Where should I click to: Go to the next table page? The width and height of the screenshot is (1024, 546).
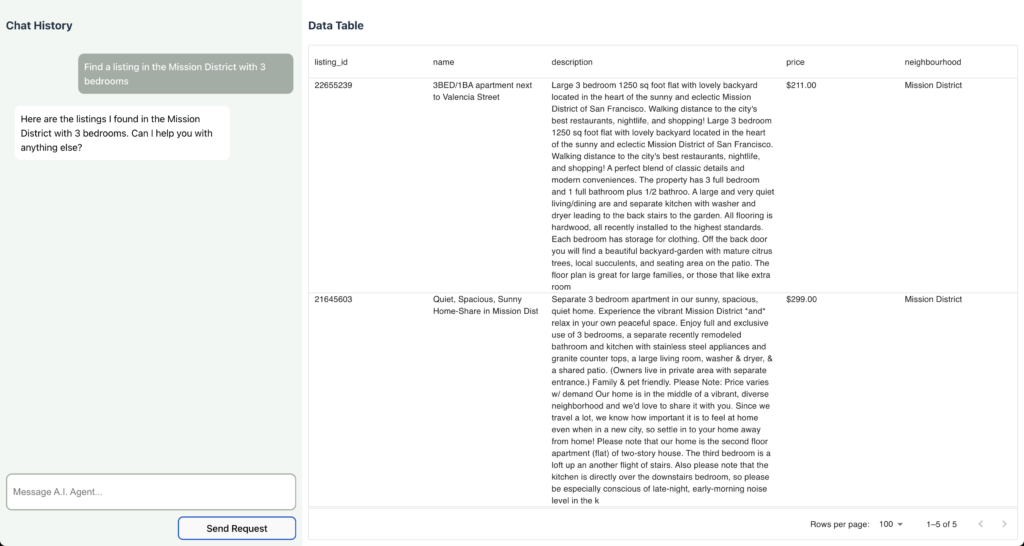coord(1004,524)
